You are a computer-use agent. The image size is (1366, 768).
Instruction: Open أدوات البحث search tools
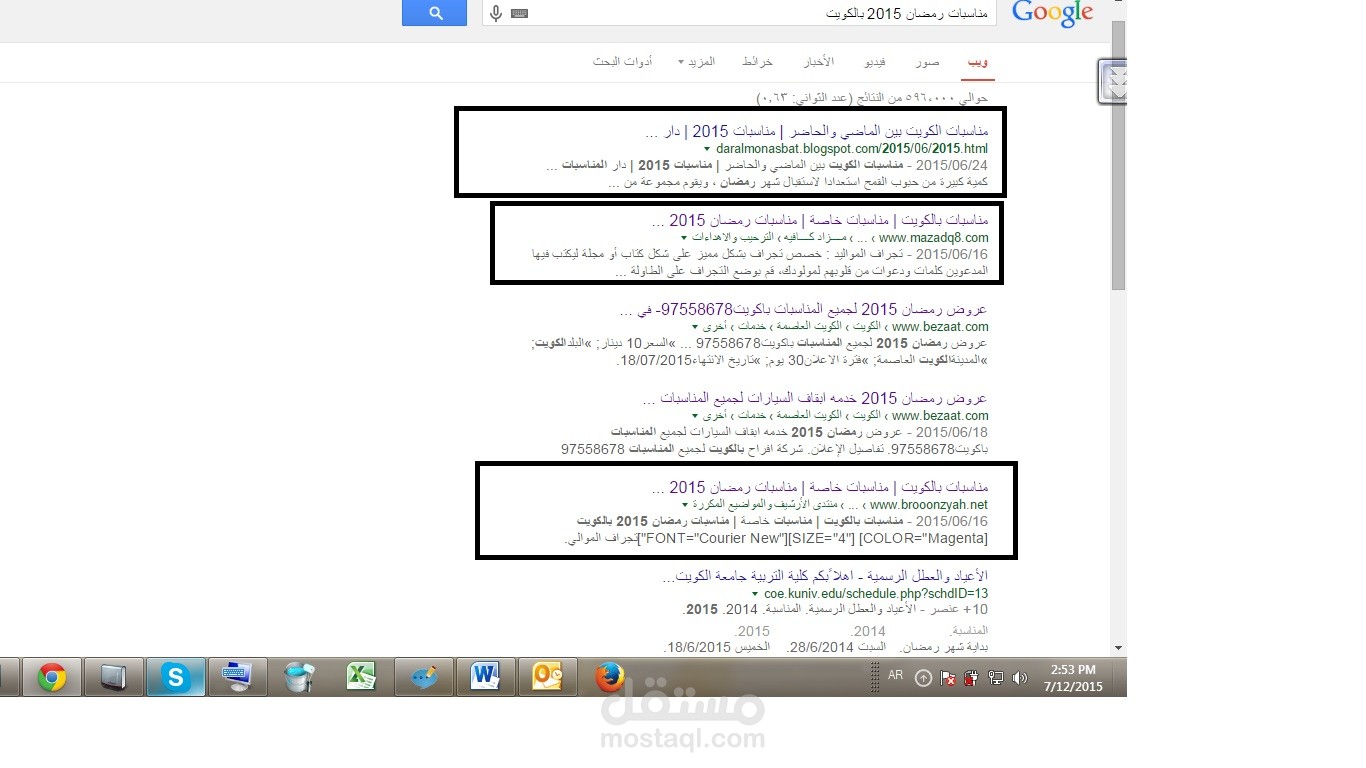pos(622,62)
